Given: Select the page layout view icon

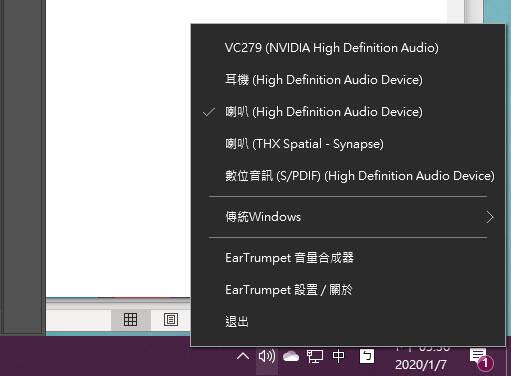Looking at the screenshot, I should (x=171, y=319).
